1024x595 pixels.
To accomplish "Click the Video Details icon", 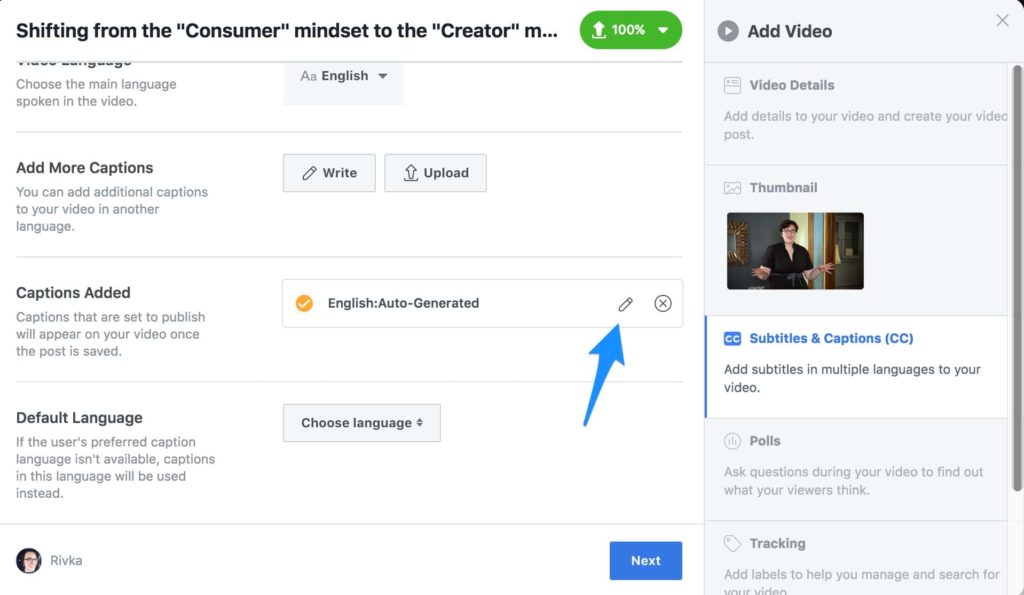I will coord(732,86).
